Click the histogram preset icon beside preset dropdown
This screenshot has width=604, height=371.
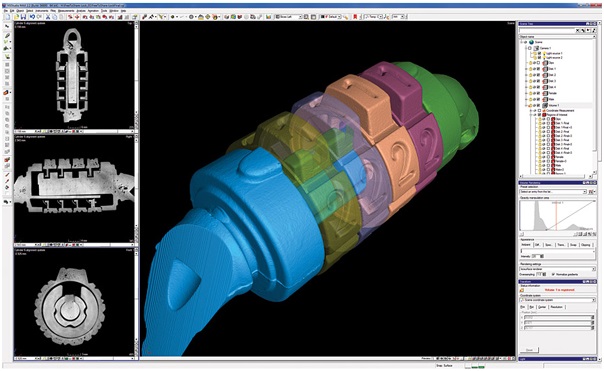click(591, 192)
